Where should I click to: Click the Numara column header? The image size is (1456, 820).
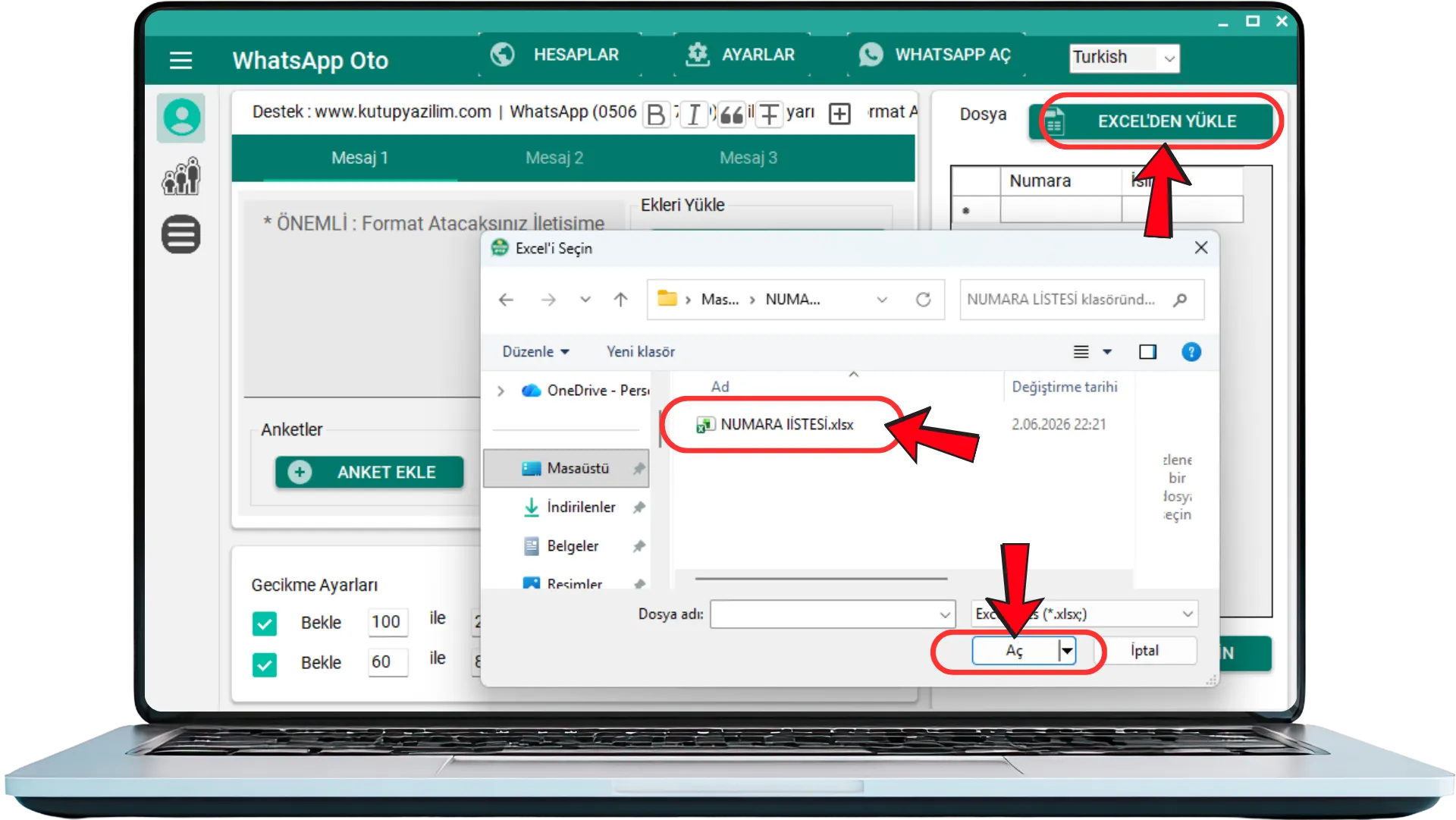tap(1061, 181)
